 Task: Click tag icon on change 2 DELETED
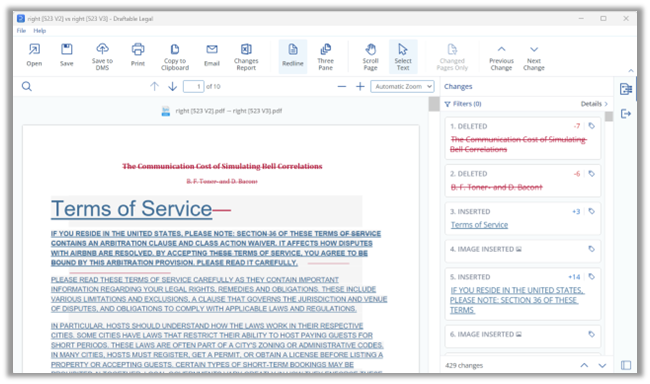point(592,174)
